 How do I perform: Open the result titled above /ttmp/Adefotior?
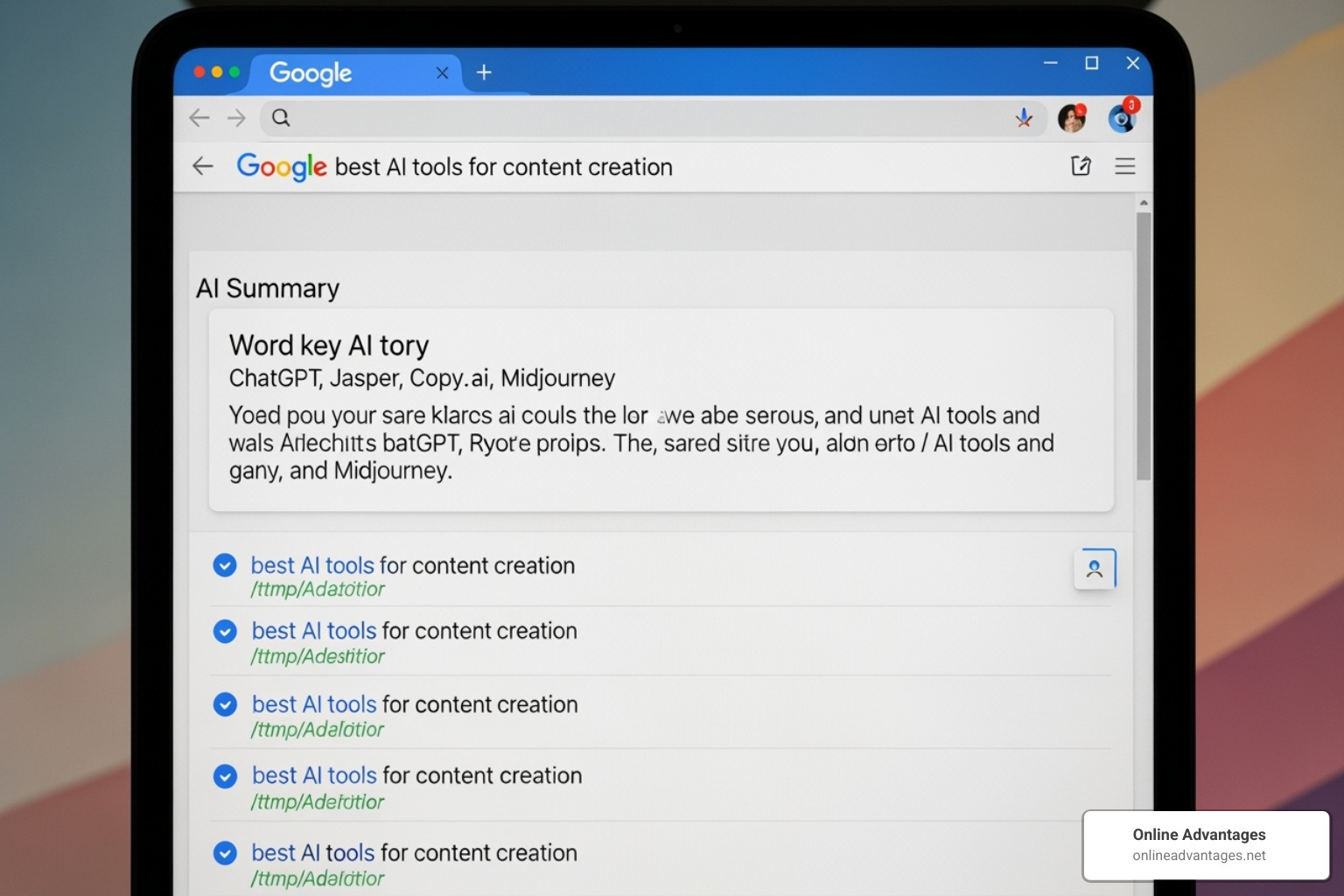tap(417, 775)
